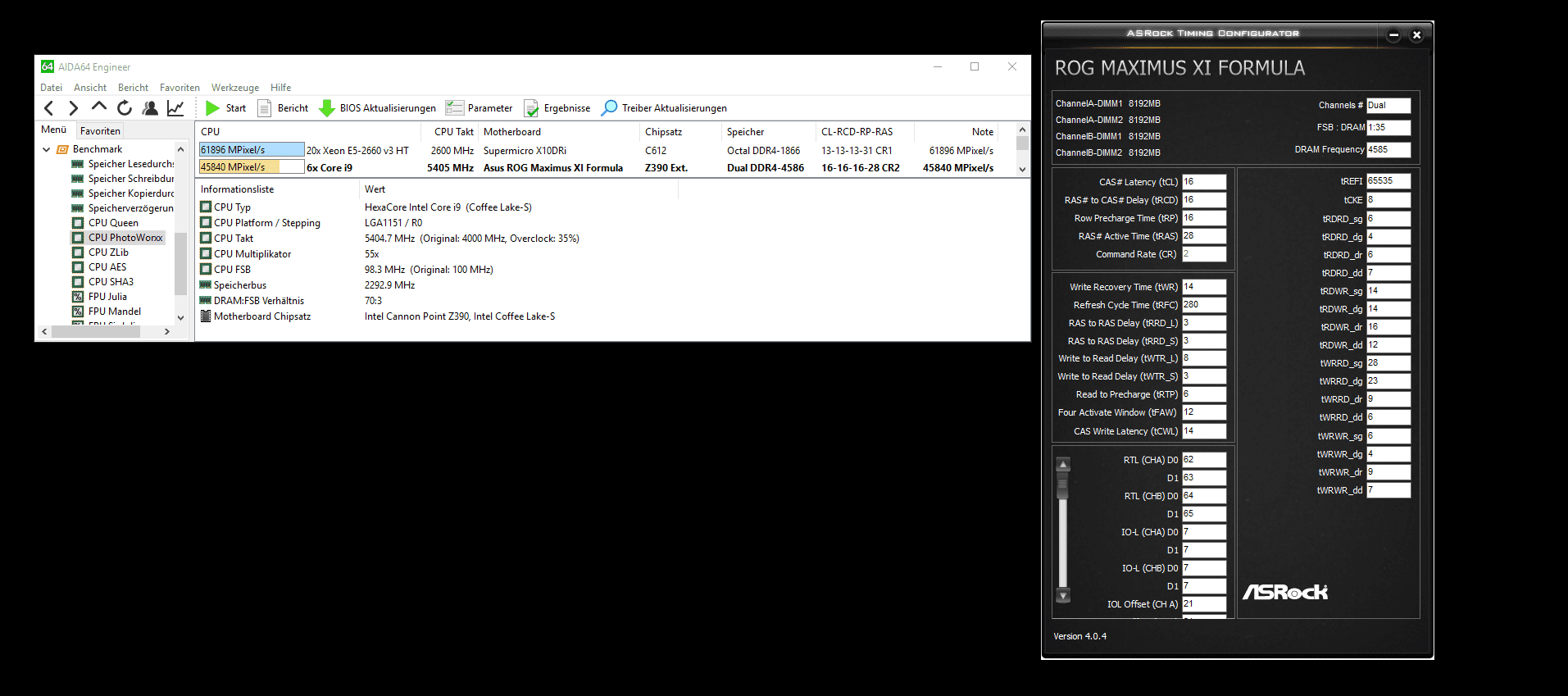Open the Bericht menu in menu bar
The width and height of the screenshot is (1568, 696).
133,88
